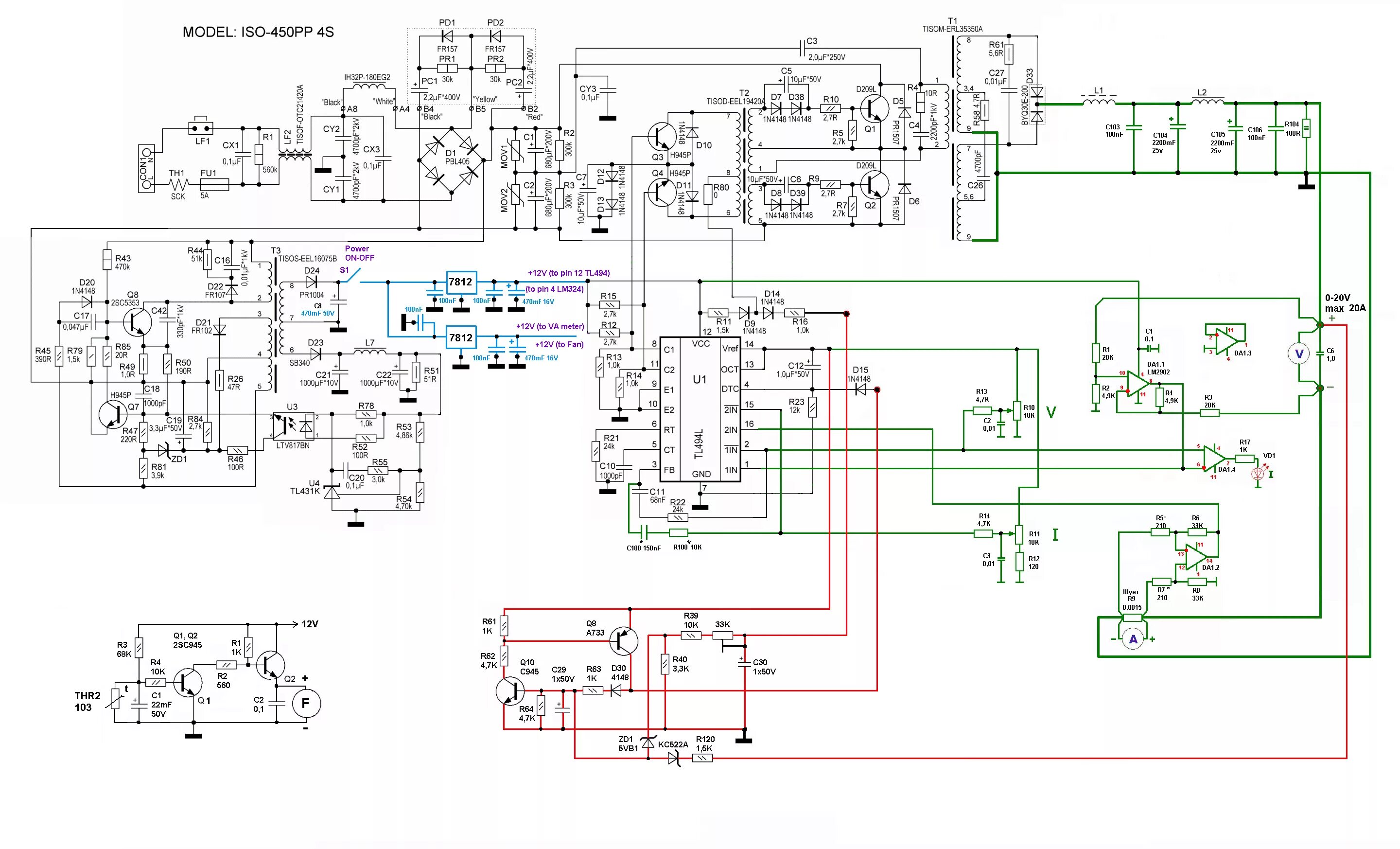Click the L2 output inductor coil
The width and height of the screenshot is (1400, 849).
(x=1207, y=101)
